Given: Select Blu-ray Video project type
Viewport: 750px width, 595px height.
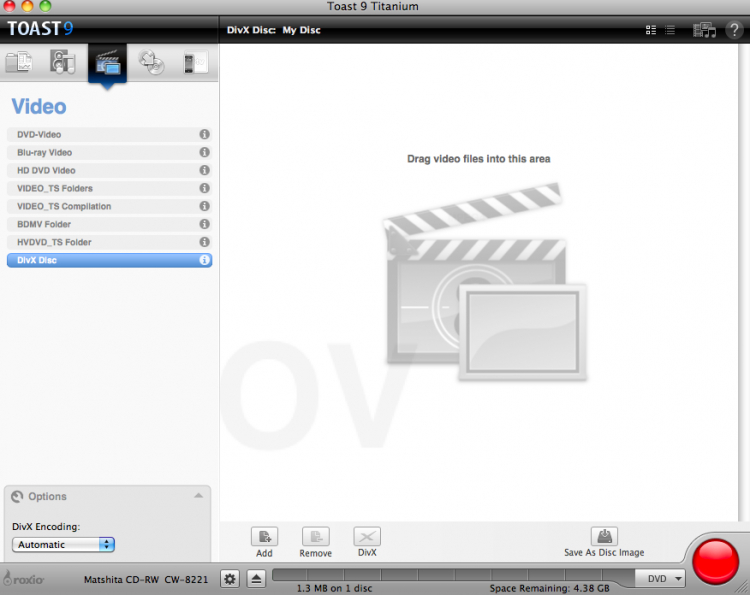Looking at the screenshot, I should pyautogui.click(x=109, y=152).
